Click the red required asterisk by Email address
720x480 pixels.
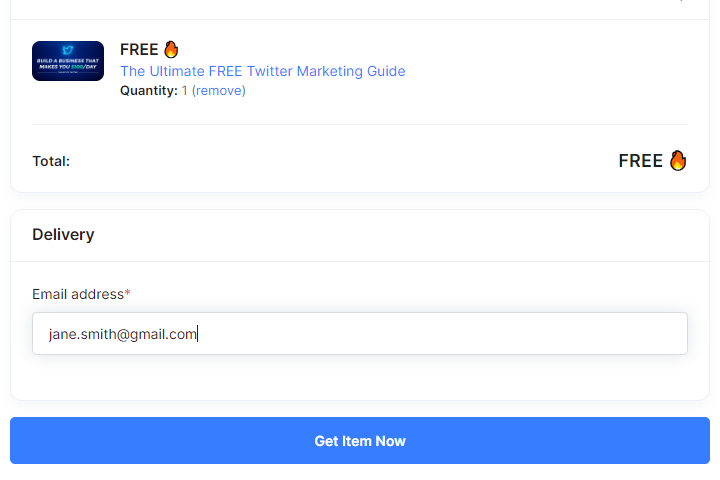click(x=128, y=292)
